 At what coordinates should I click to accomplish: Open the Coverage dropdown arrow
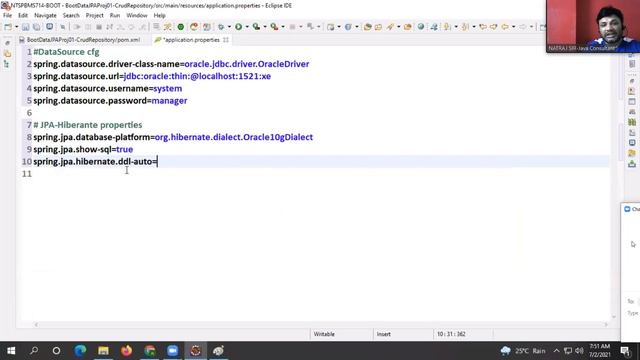click(265, 27)
